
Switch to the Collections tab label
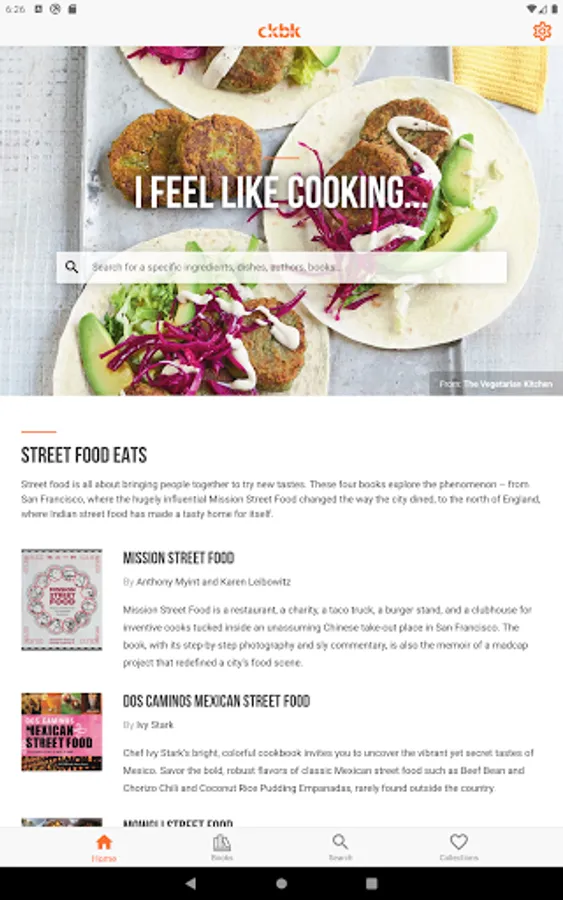pyautogui.click(x=459, y=858)
